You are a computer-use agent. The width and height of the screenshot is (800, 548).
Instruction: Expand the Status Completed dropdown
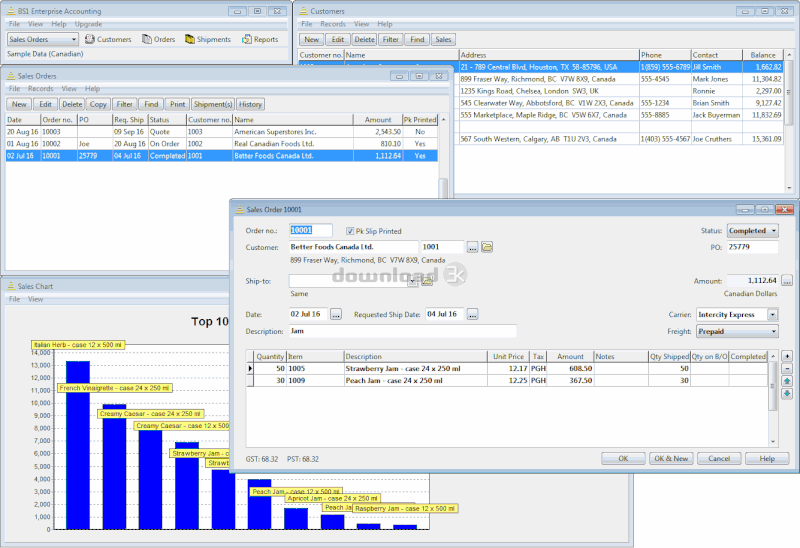[753, 231]
